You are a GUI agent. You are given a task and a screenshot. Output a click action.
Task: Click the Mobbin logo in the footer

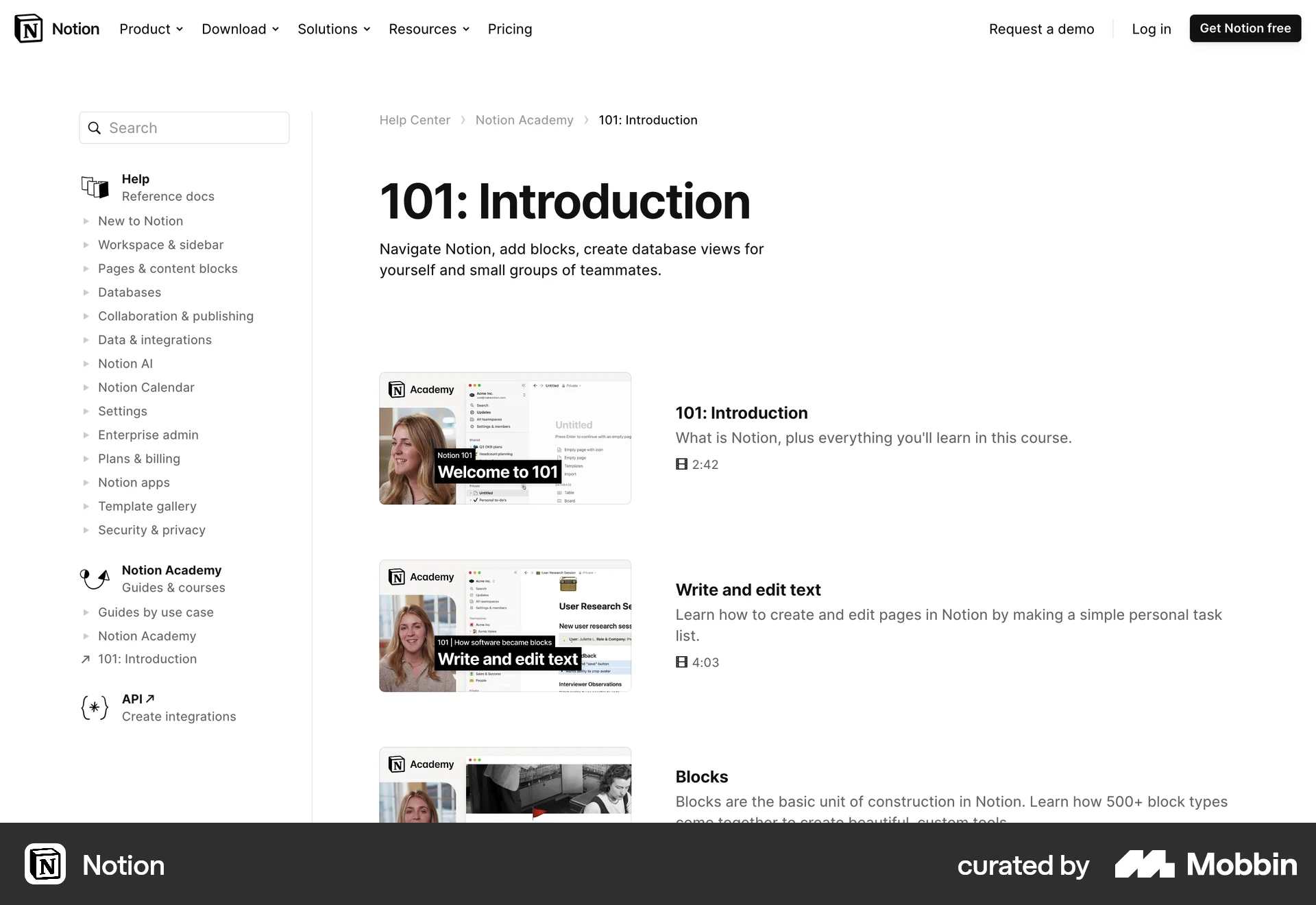click(x=1204, y=865)
